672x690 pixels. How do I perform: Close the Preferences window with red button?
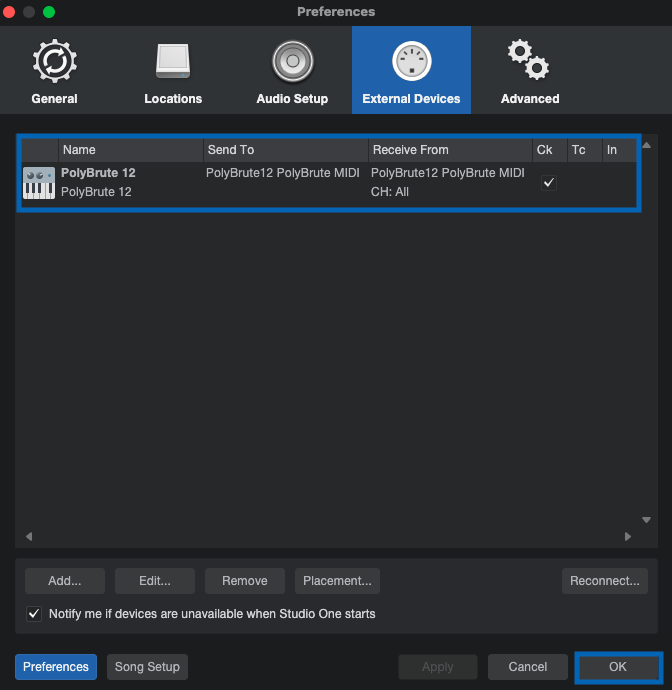(x=9, y=12)
